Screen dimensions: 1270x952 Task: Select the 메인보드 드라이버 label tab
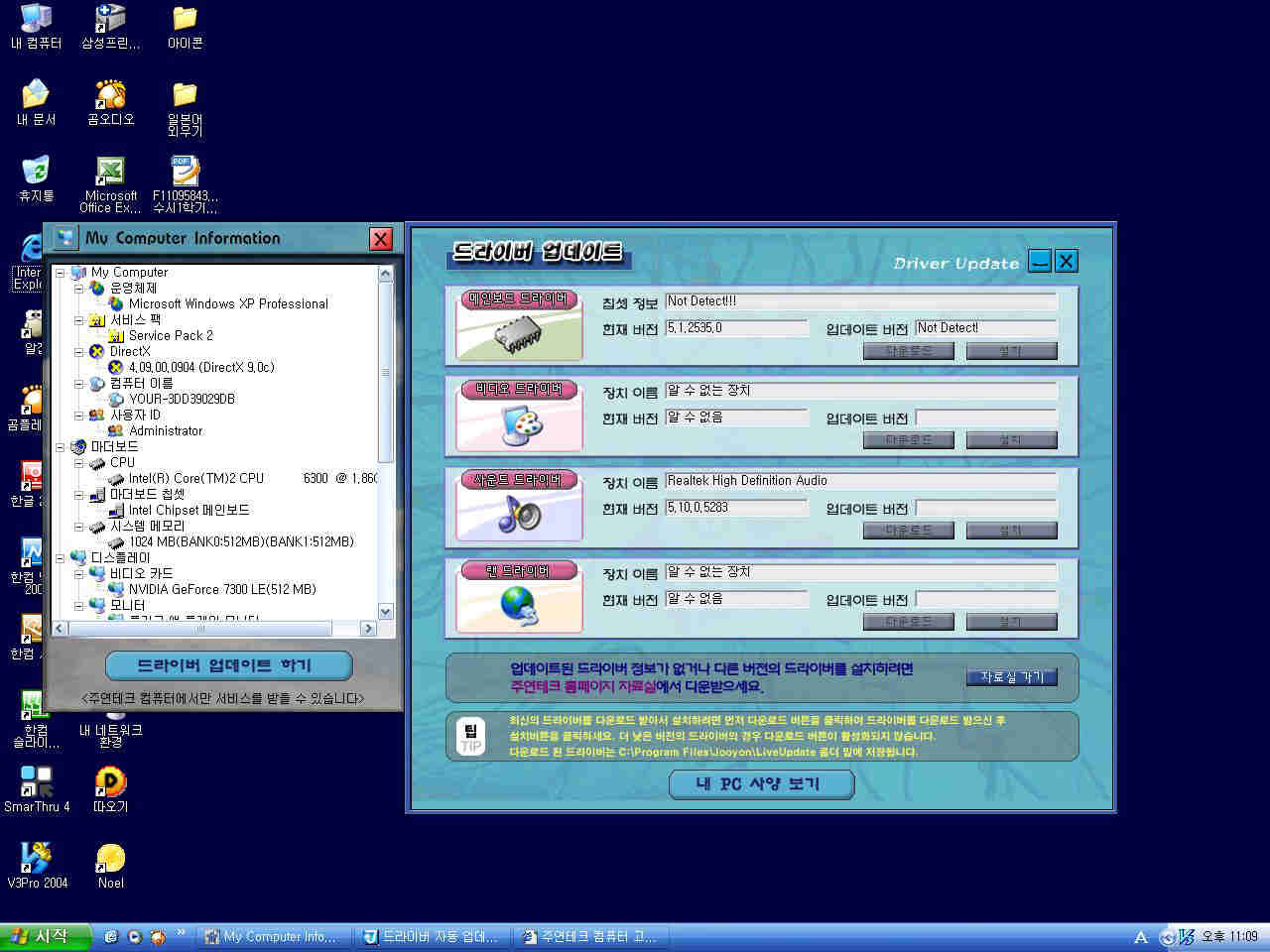tap(518, 298)
